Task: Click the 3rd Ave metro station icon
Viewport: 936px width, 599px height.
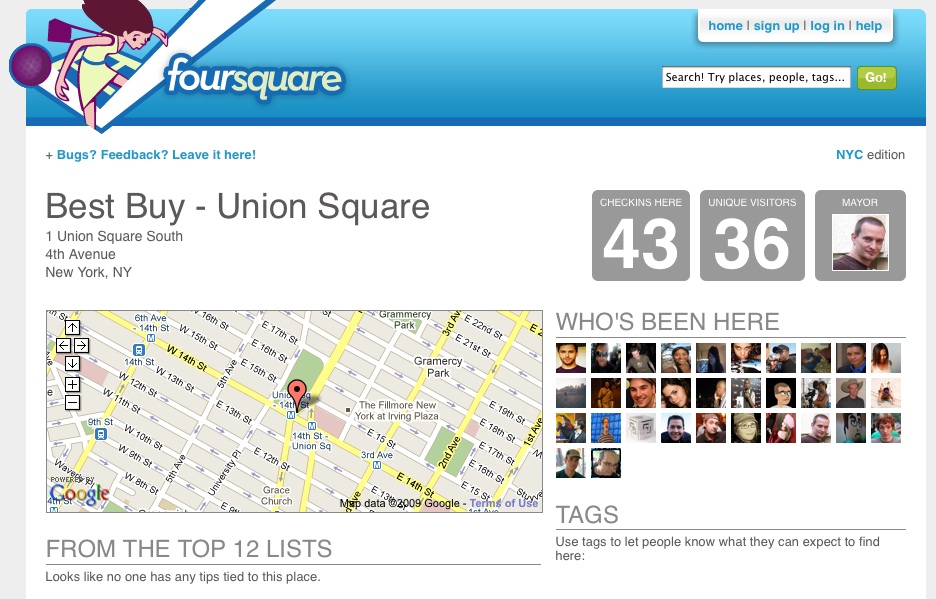Action: 377,465
